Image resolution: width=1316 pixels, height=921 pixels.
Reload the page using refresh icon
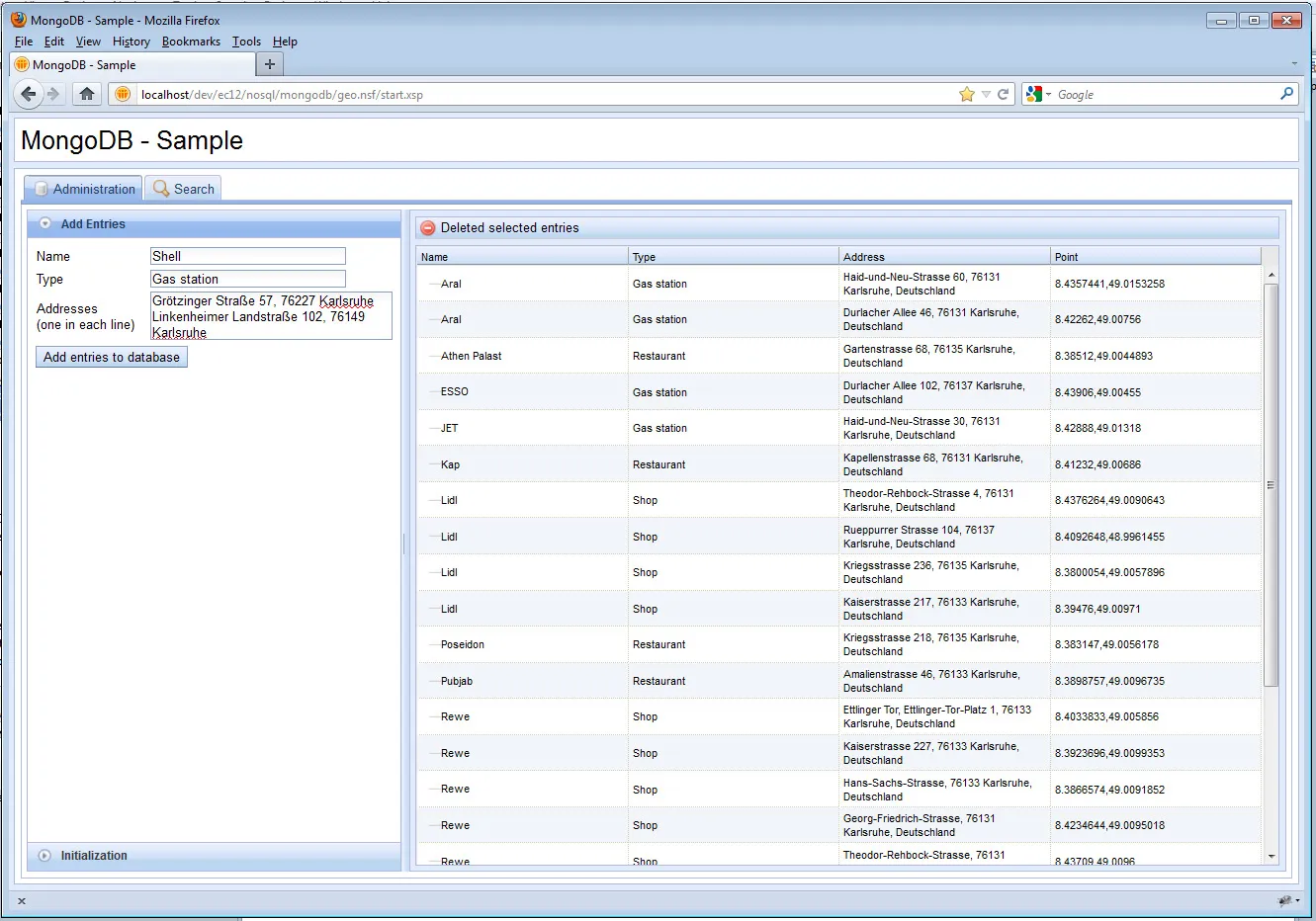[1003, 95]
